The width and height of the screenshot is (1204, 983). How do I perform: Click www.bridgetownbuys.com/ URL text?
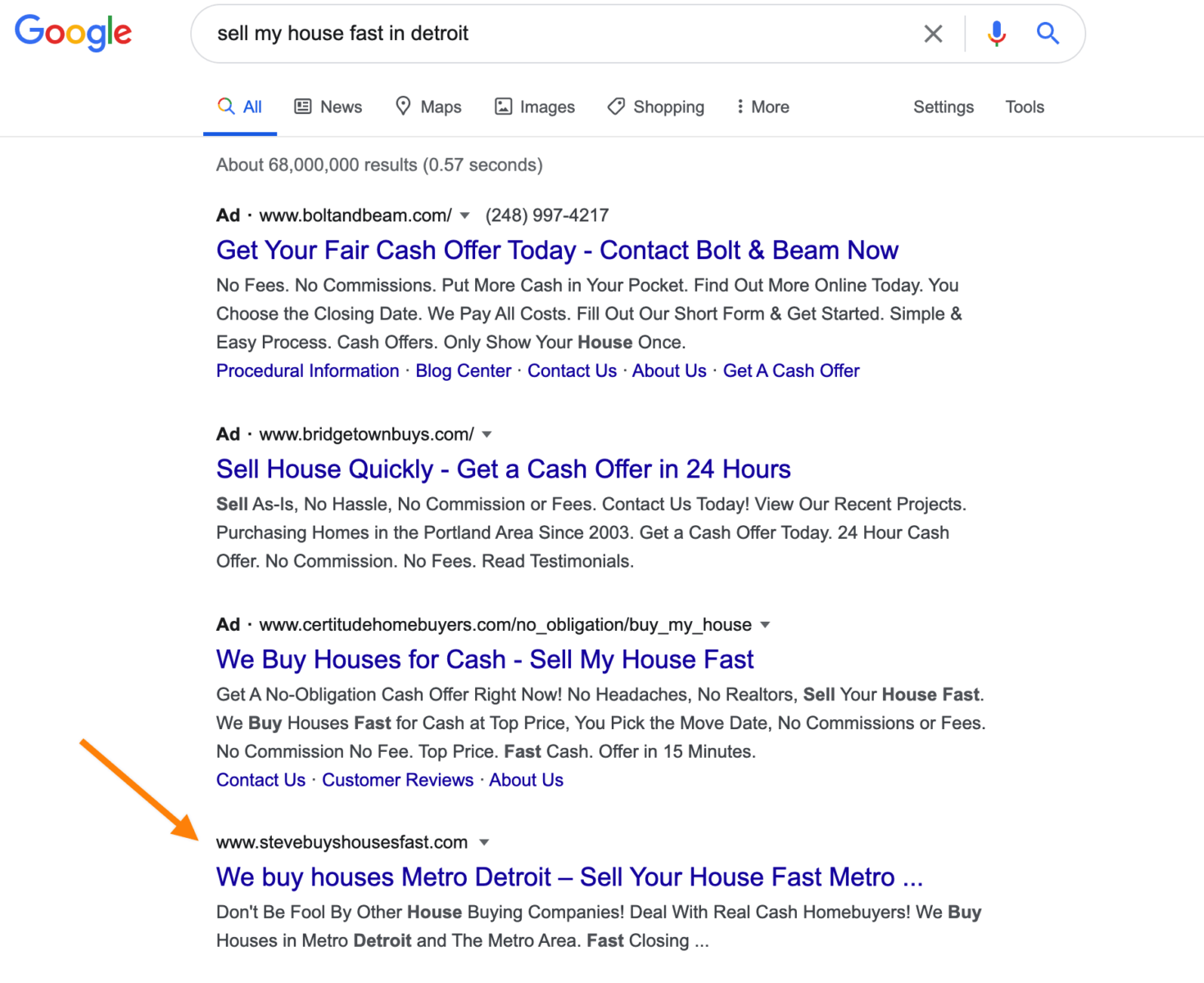[x=366, y=435]
